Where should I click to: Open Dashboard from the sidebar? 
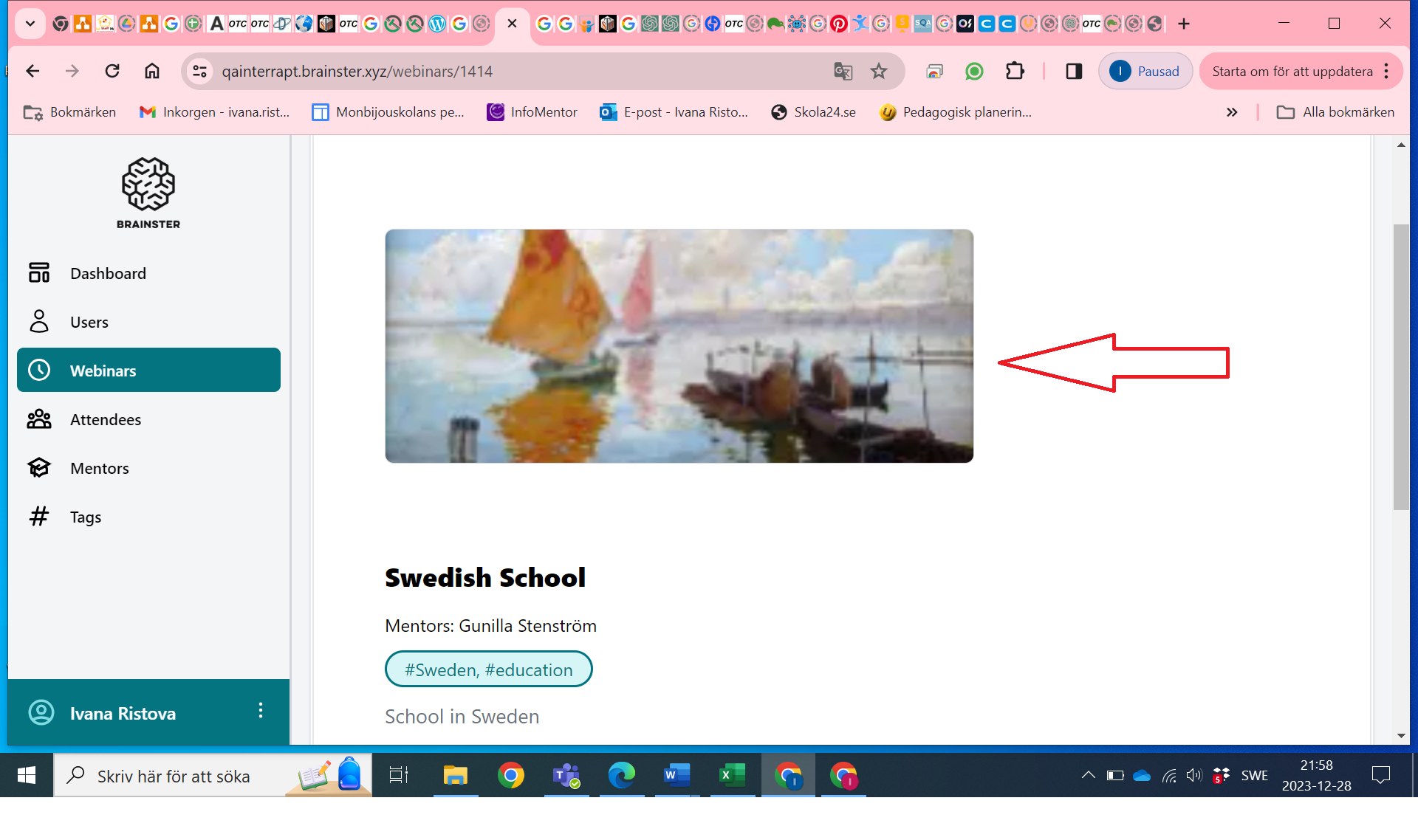click(108, 273)
